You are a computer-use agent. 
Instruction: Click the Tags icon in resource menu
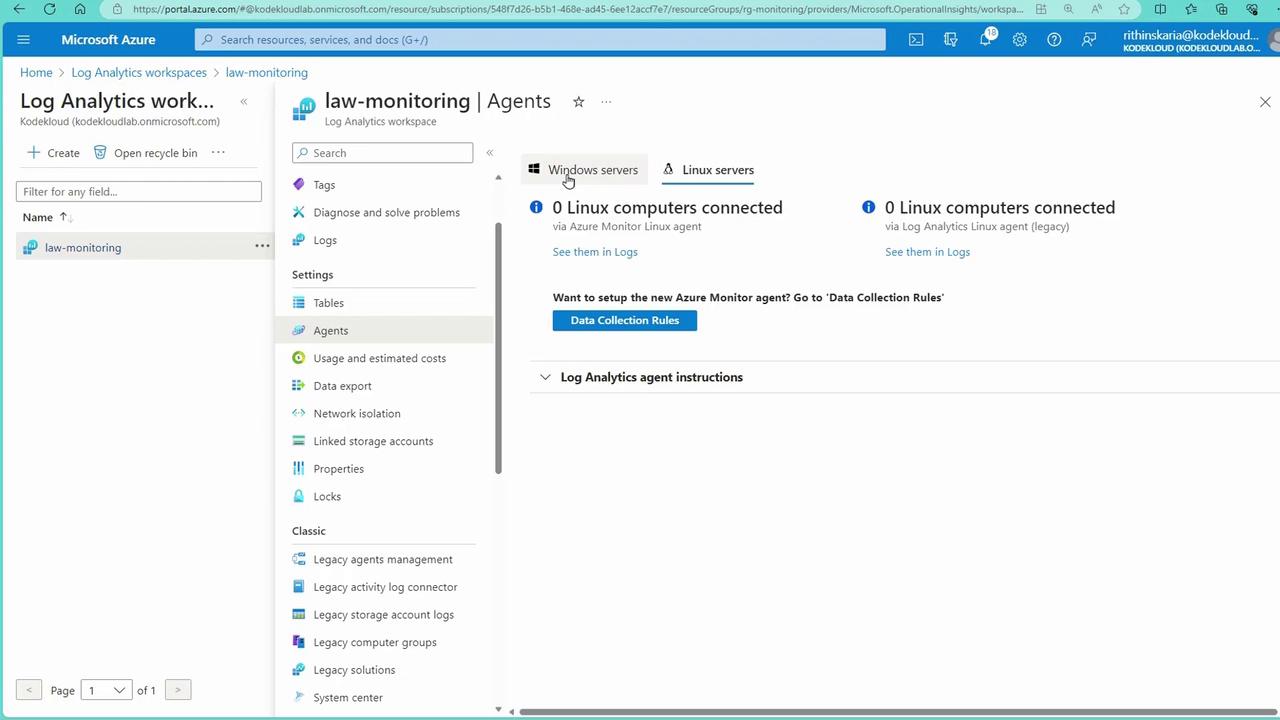[298, 185]
